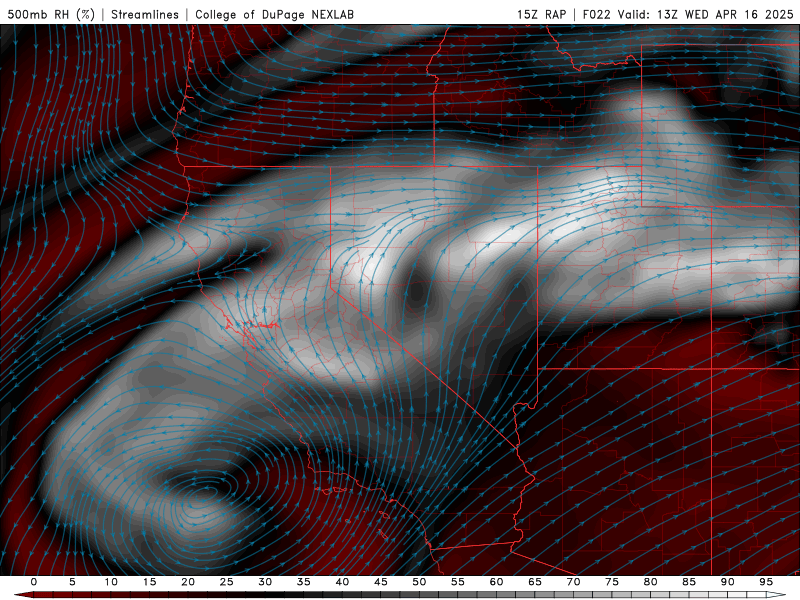Screen dimensions: 800x600
Task: Click the colorbar label "50"
Action: point(419,582)
